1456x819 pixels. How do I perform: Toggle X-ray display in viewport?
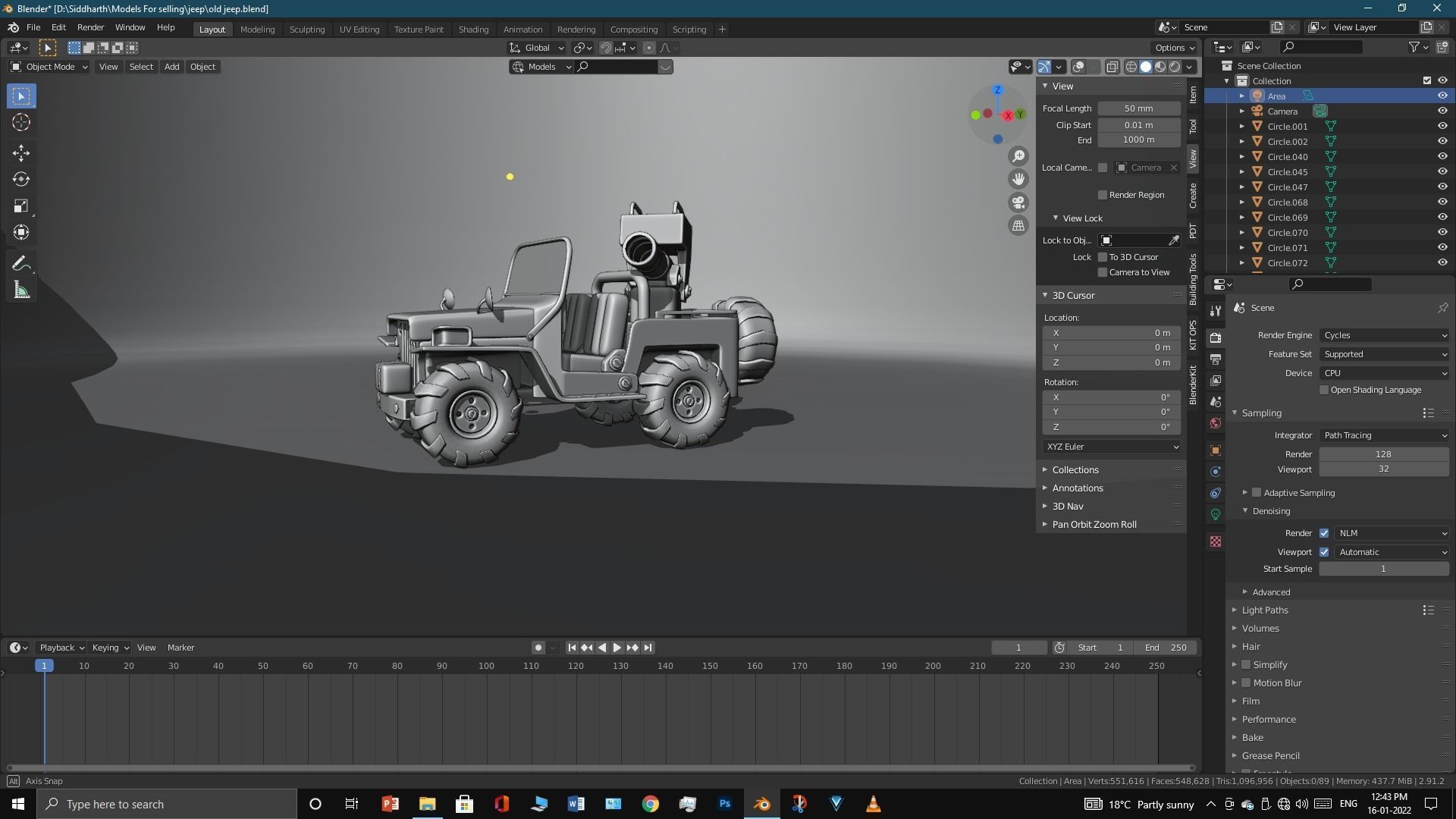click(x=1112, y=67)
